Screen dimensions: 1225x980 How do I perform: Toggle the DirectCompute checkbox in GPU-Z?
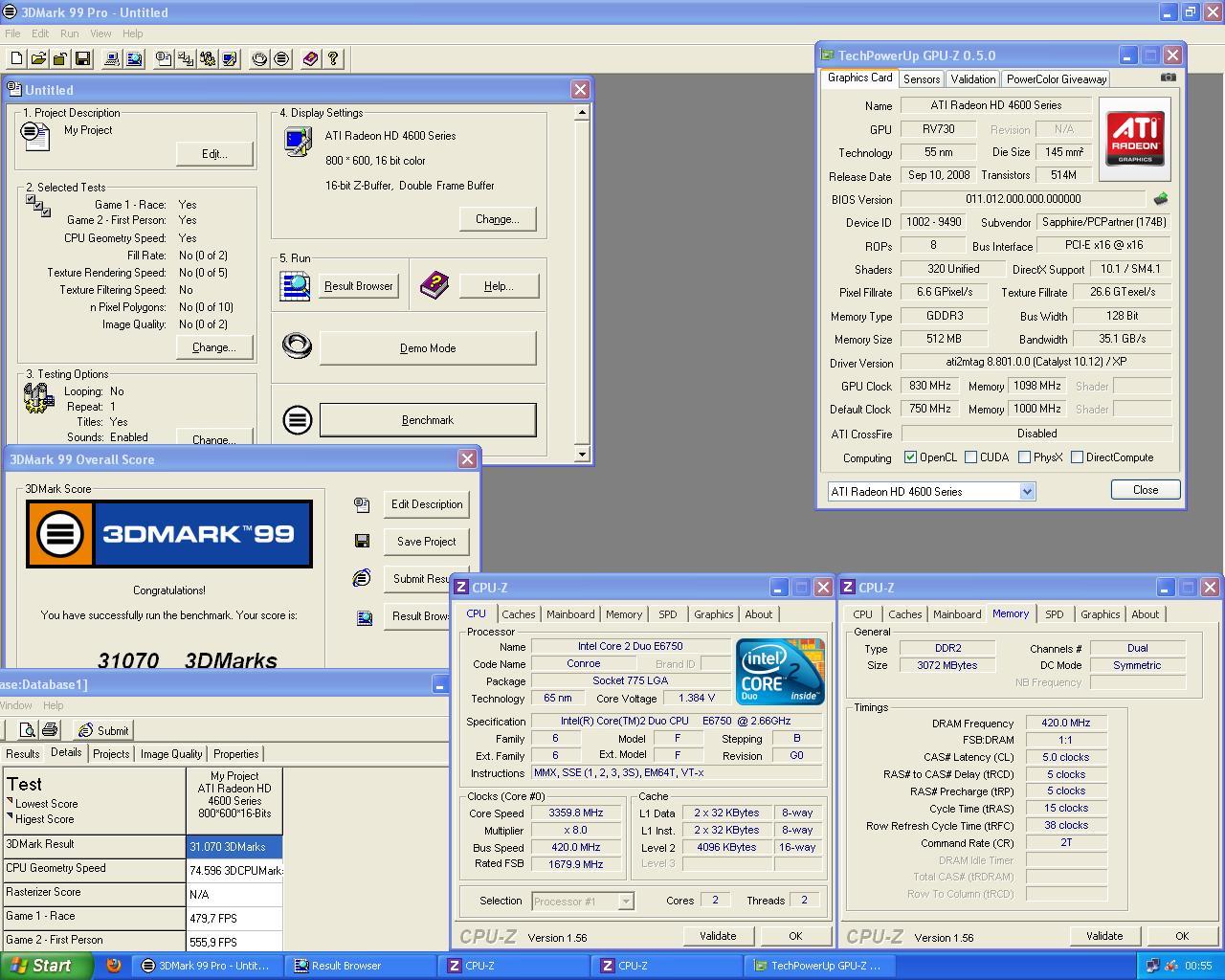pos(1077,457)
